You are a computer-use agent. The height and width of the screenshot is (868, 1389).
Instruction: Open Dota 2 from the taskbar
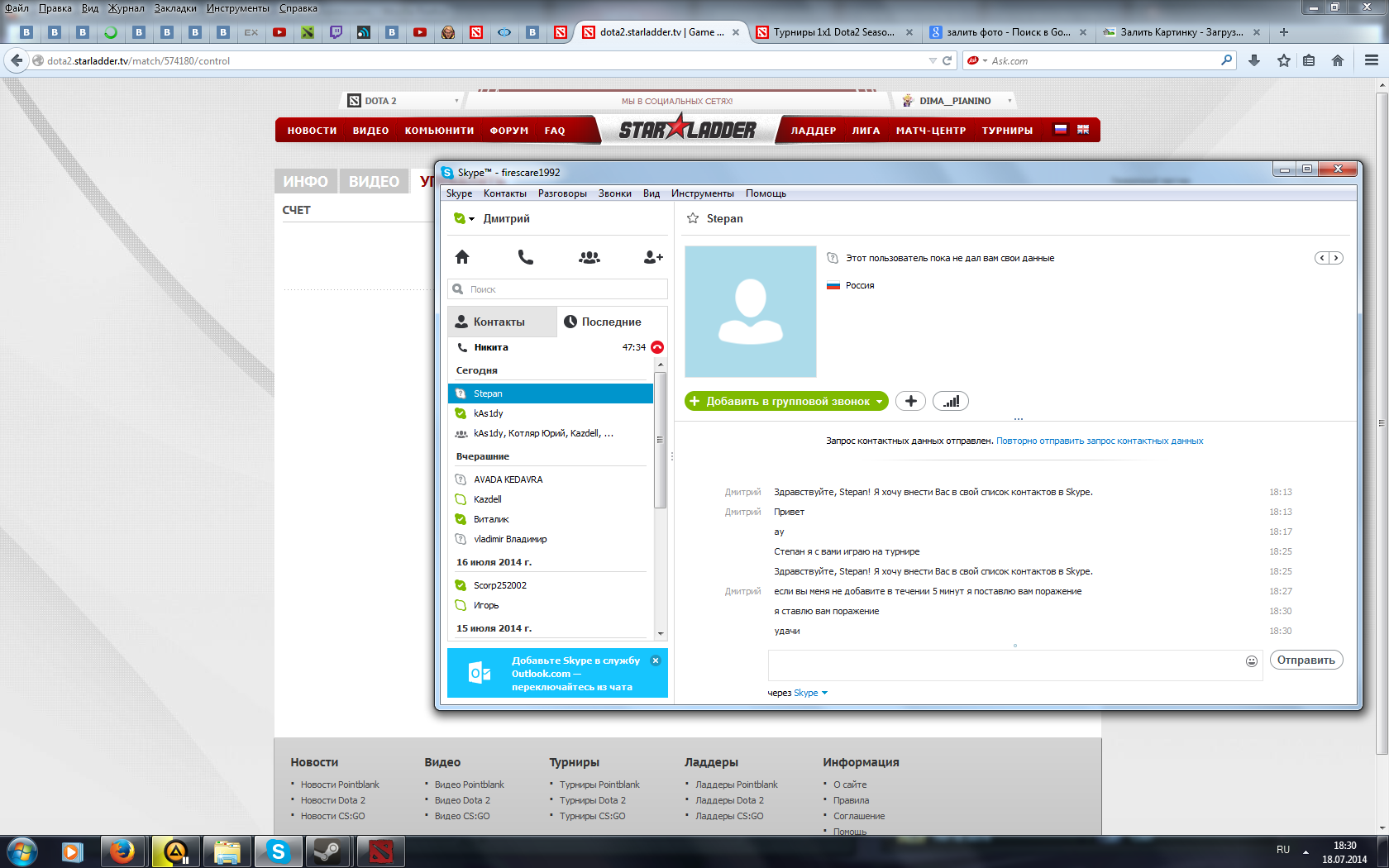pyautogui.click(x=380, y=851)
